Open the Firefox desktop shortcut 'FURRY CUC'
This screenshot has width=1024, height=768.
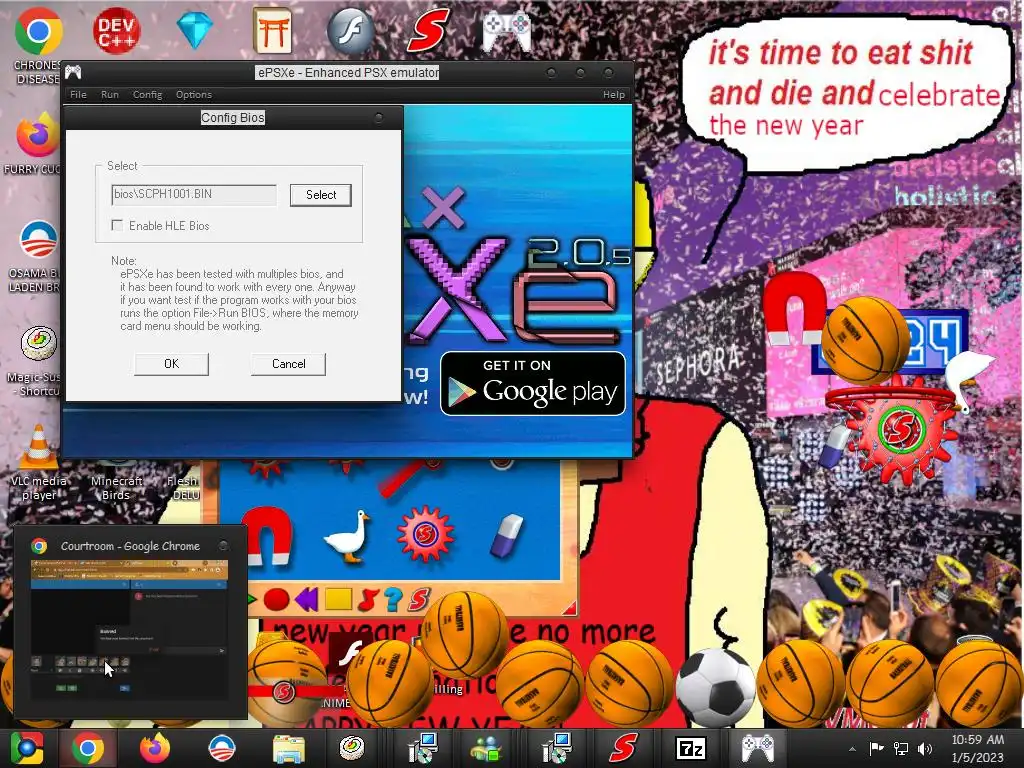pos(37,144)
